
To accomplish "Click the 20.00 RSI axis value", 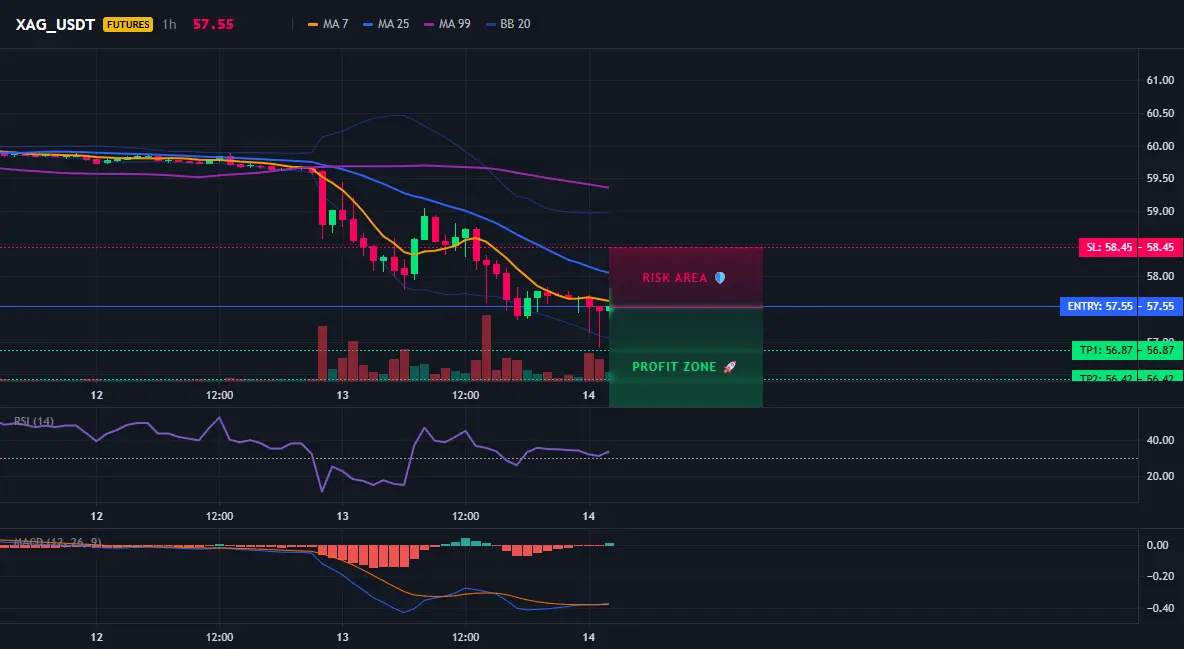I will [1160, 476].
